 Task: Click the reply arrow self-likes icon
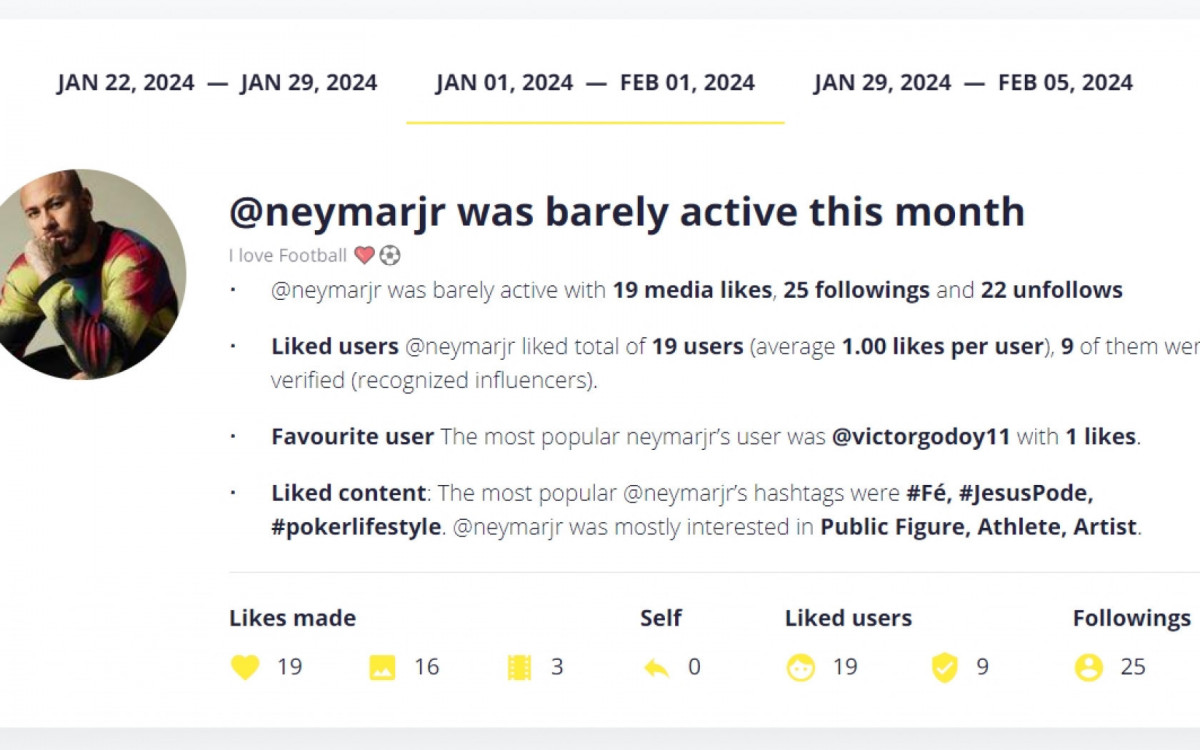click(x=656, y=668)
